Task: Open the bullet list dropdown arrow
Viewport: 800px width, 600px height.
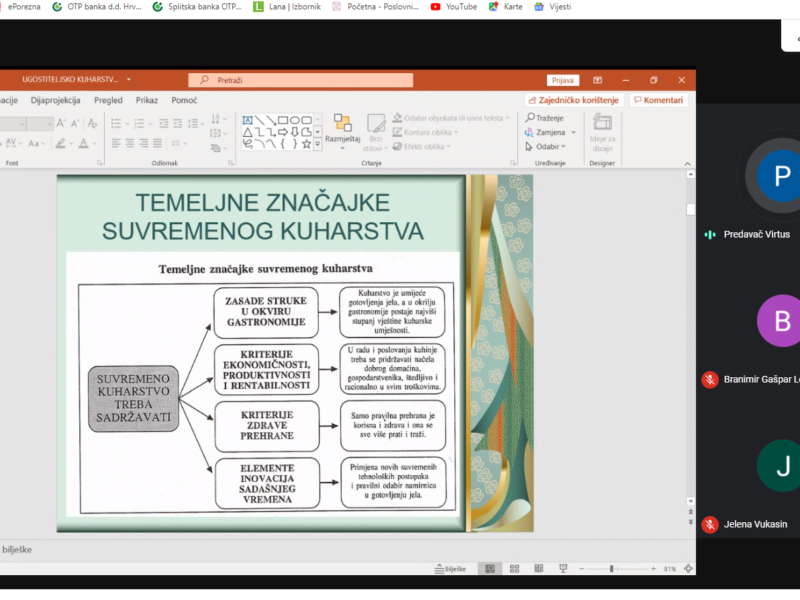Action: pyautogui.click(x=127, y=123)
